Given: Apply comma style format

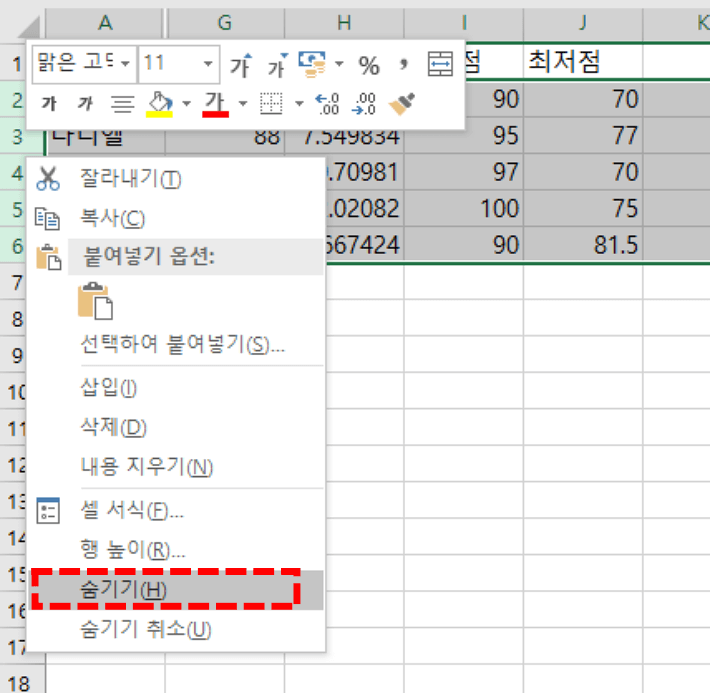Looking at the screenshot, I should 403,64.
